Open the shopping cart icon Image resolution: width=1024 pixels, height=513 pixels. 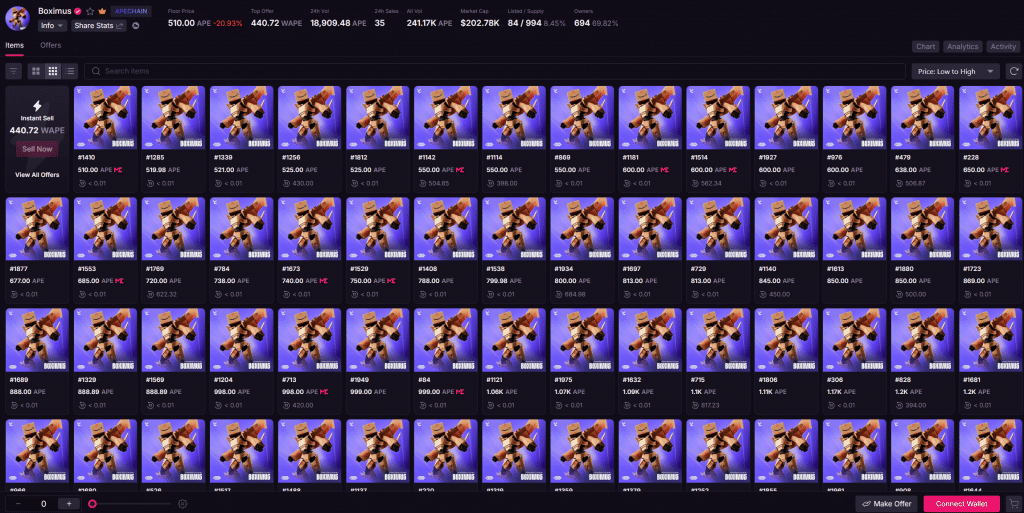coord(1013,504)
